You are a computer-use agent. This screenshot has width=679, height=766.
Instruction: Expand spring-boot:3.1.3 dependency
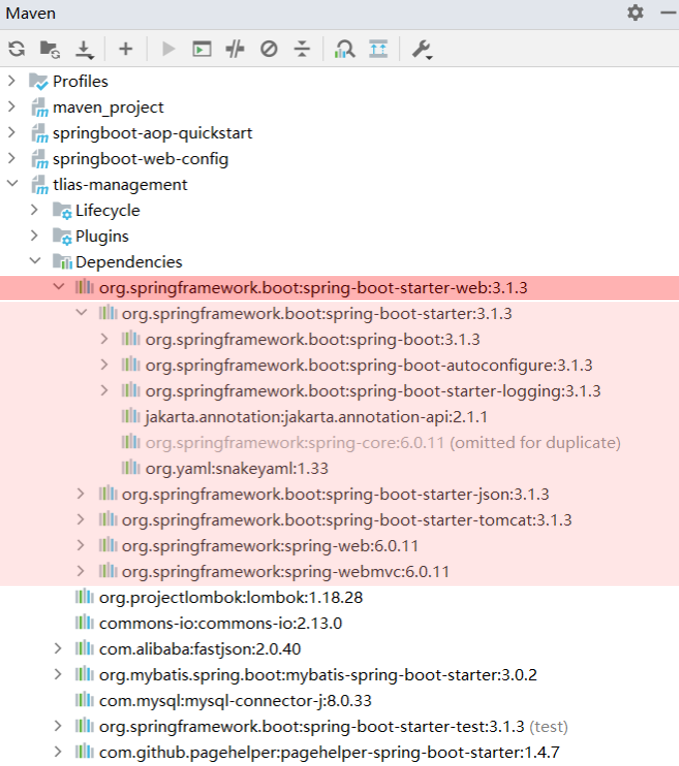pyautogui.click(x=104, y=339)
